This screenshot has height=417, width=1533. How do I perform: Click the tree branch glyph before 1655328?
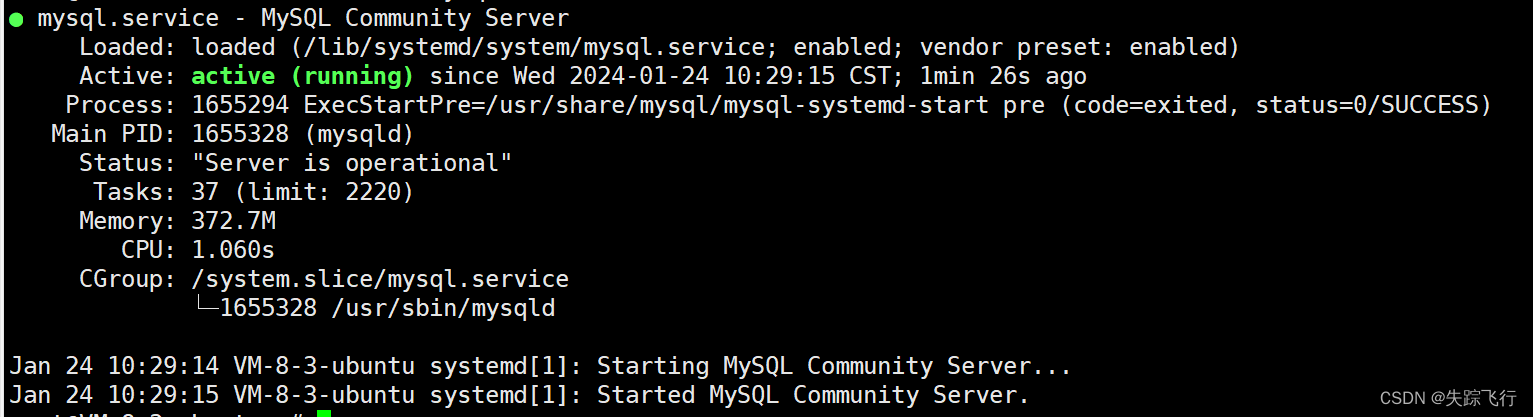click(206, 307)
